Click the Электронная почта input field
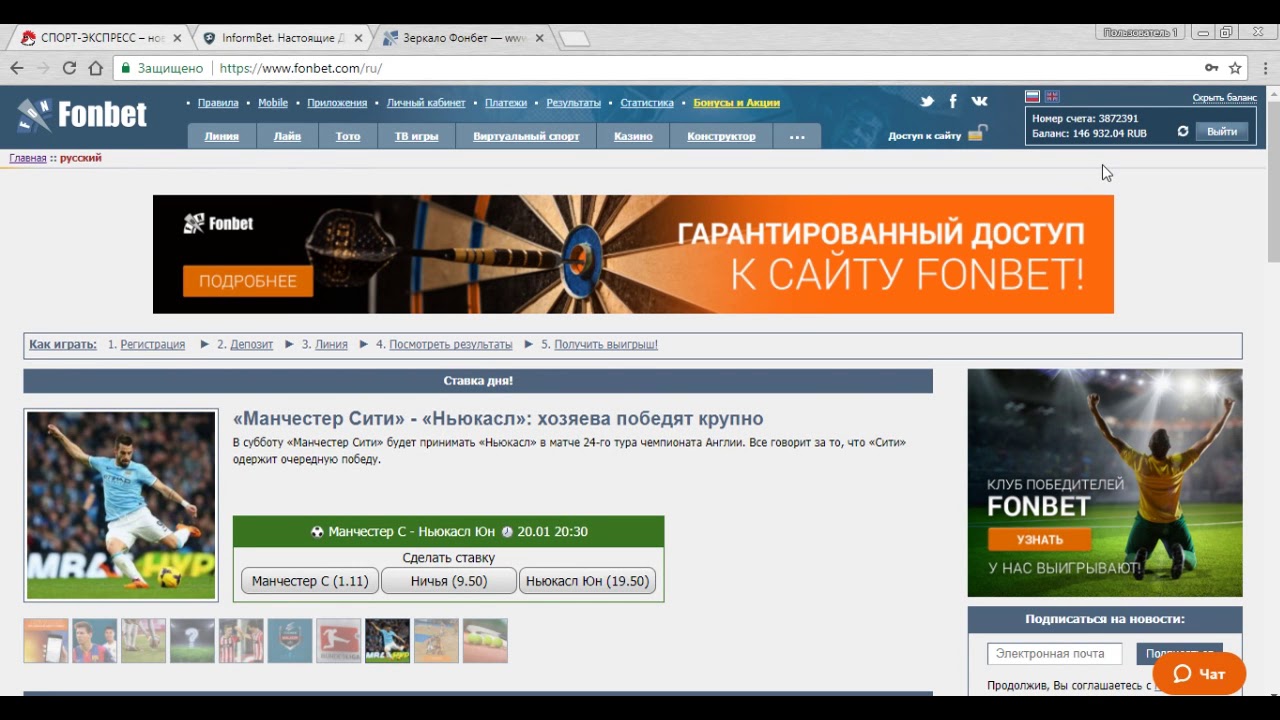This screenshot has width=1280, height=720. coord(1055,654)
